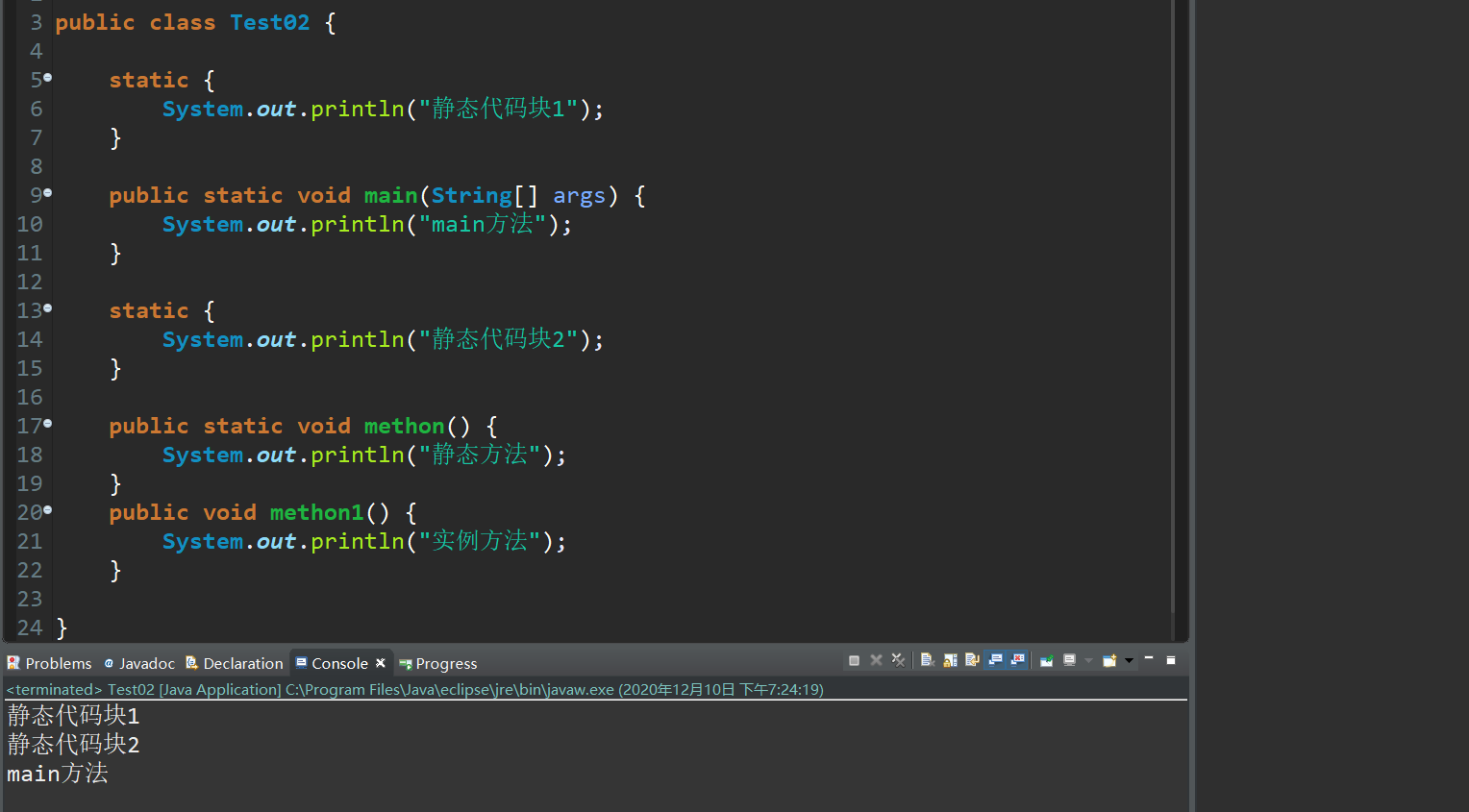Toggle Word Wrap in the Console
Screen dimensions: 1469x812
[972, 660]
